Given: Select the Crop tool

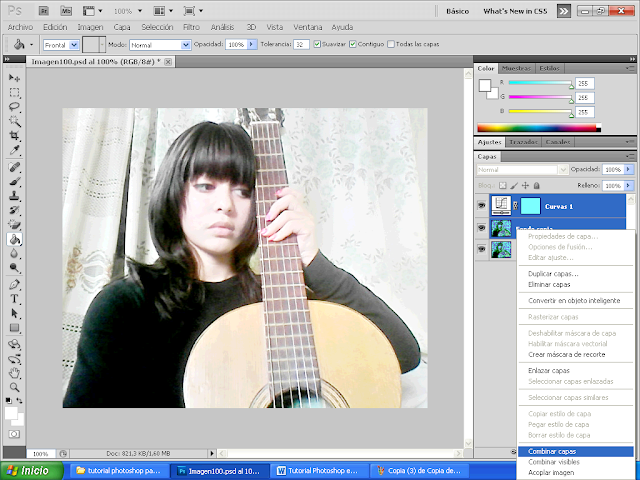Looking at the screenshot, I should pyautogui.click(x=14, y=136).
